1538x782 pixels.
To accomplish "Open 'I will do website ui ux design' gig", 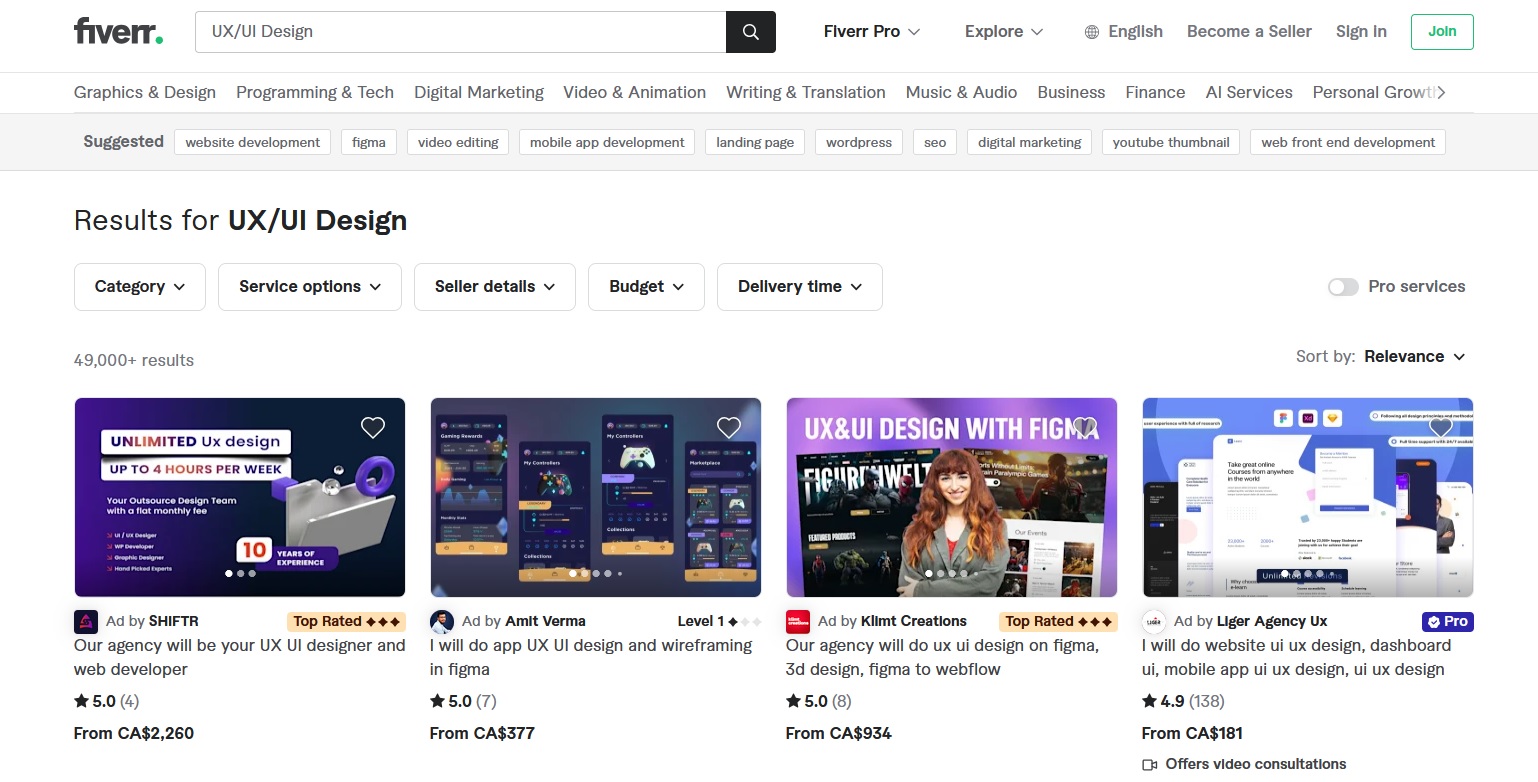I will (1296, 658).
